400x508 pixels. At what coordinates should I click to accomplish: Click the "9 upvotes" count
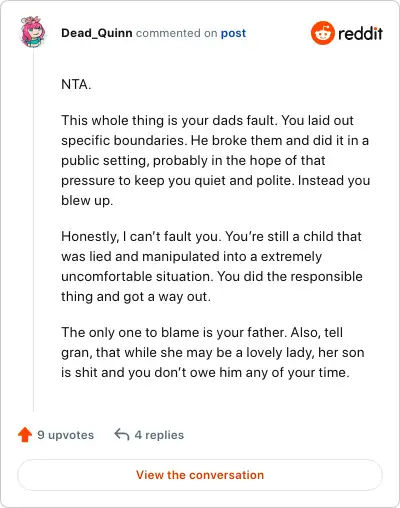65,435
